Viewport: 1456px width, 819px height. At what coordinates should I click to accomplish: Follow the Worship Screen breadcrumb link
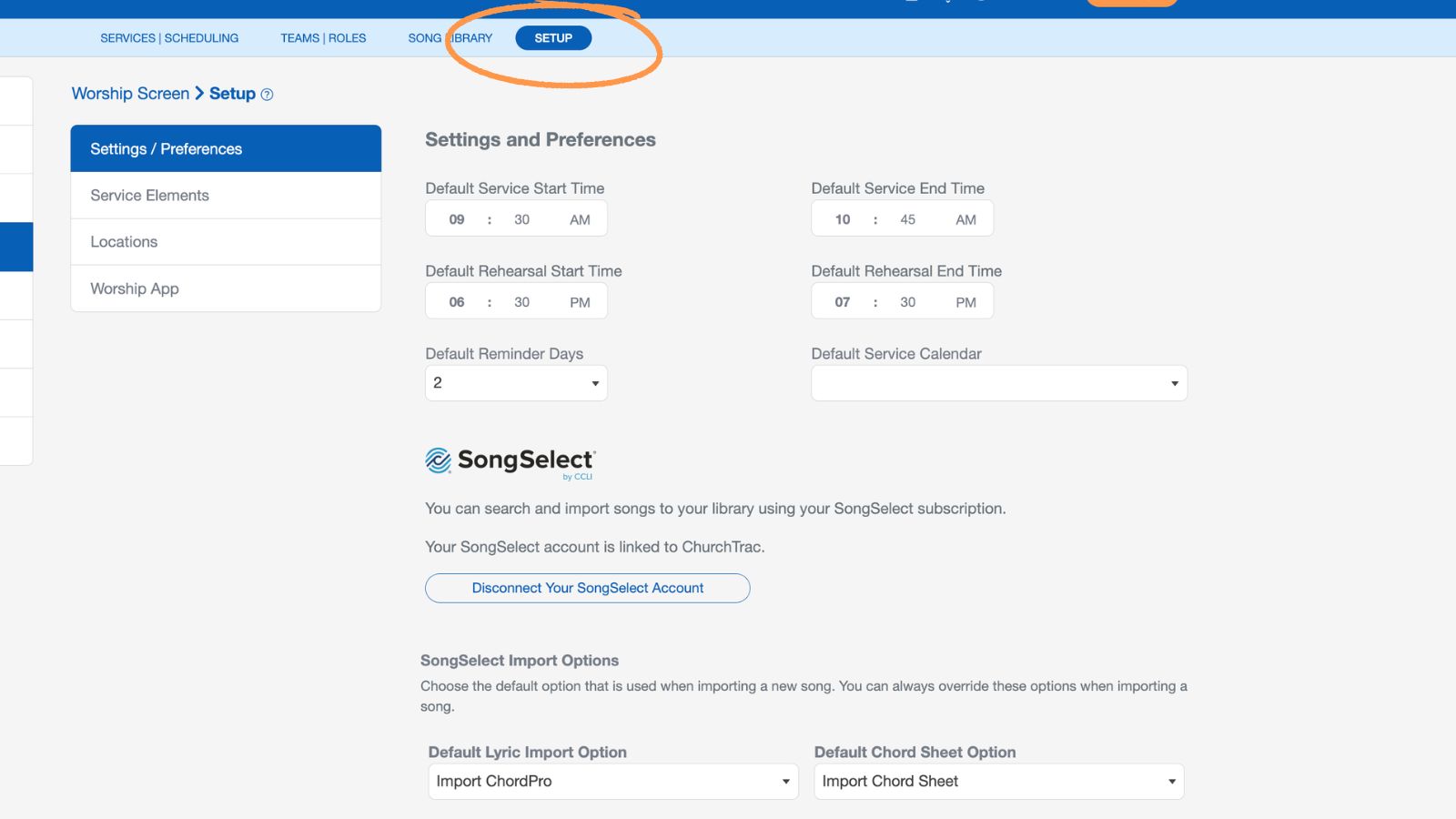pyautogui.click(x=130, y=94)
